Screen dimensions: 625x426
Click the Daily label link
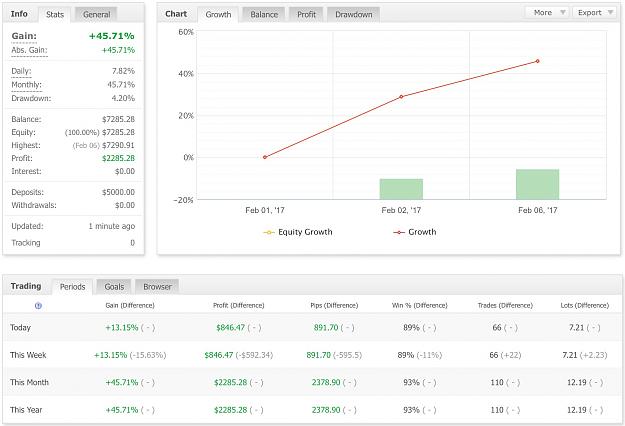click(21, 71)
